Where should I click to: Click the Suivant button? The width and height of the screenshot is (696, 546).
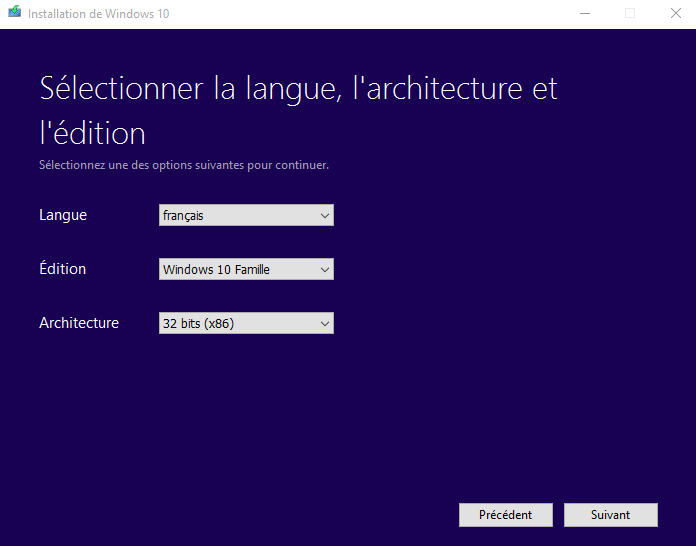point(611,515)
